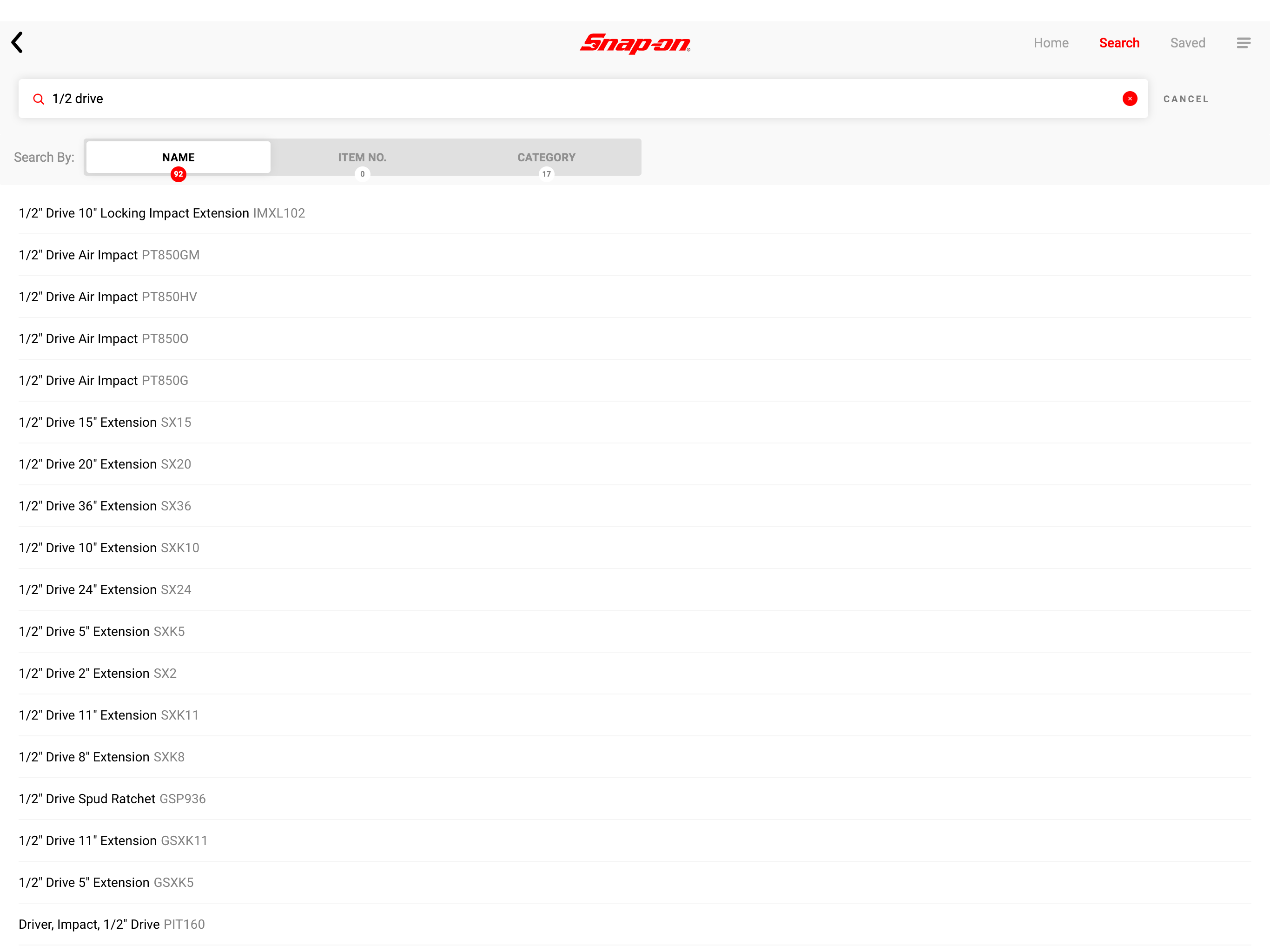Viewport: 1270px width, 952px height.
Task: Switch search to ITEM NO.
Action: [362, 157]
